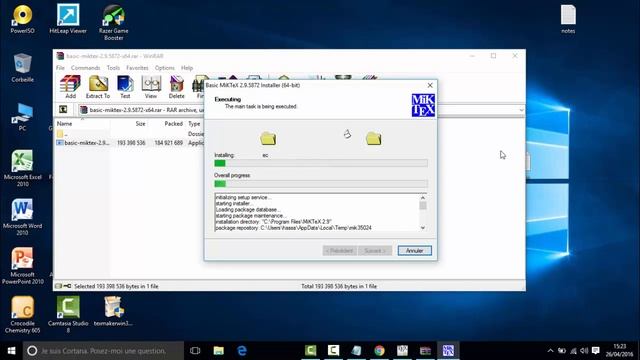Select the parent folder '..' row in WinRAR
The width and height of the screenshot is (640, 360).
click(x=130, y=134)
